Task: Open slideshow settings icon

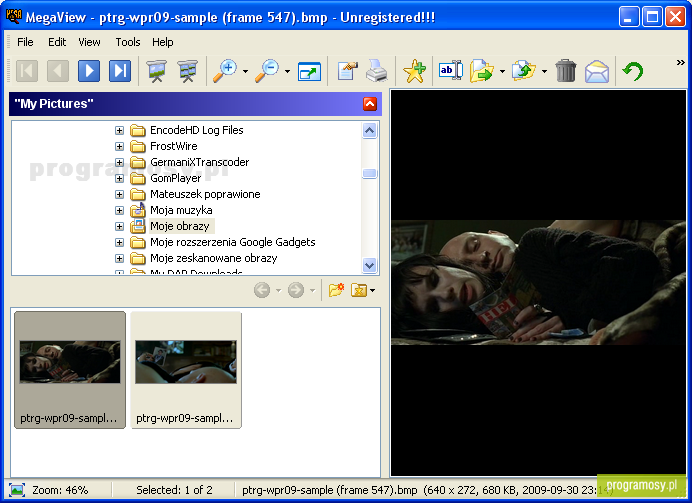Action: (188, 71)
